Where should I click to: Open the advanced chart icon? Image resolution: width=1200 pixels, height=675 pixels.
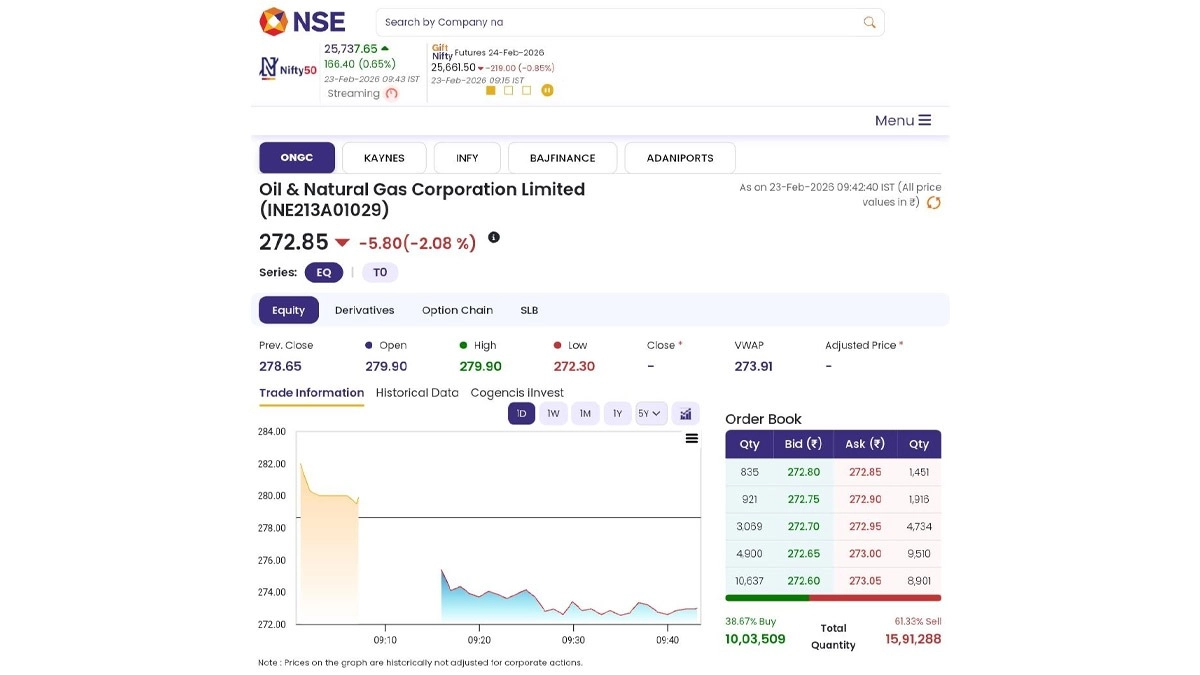[x=685, y=414]
